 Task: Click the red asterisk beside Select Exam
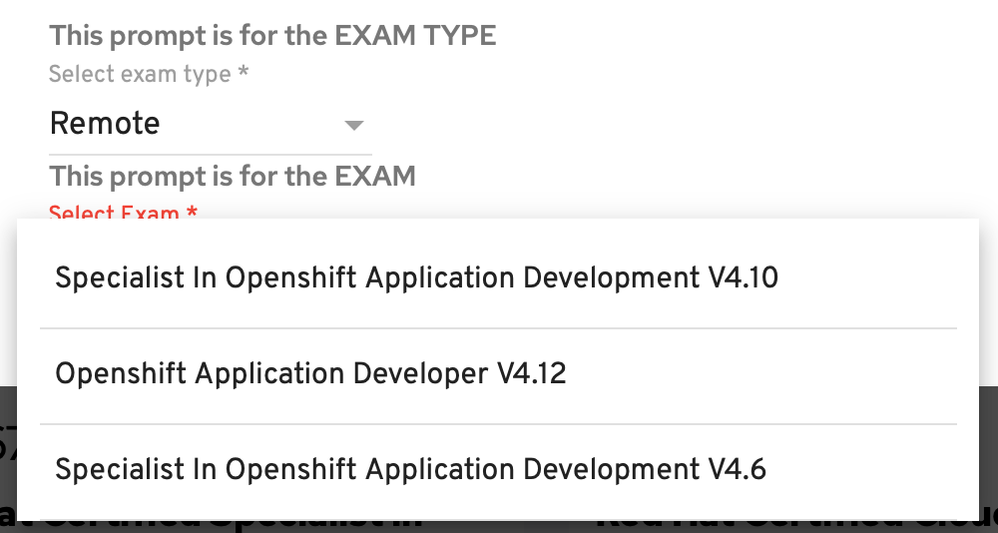pyautogui.click(x=192, y=213)
